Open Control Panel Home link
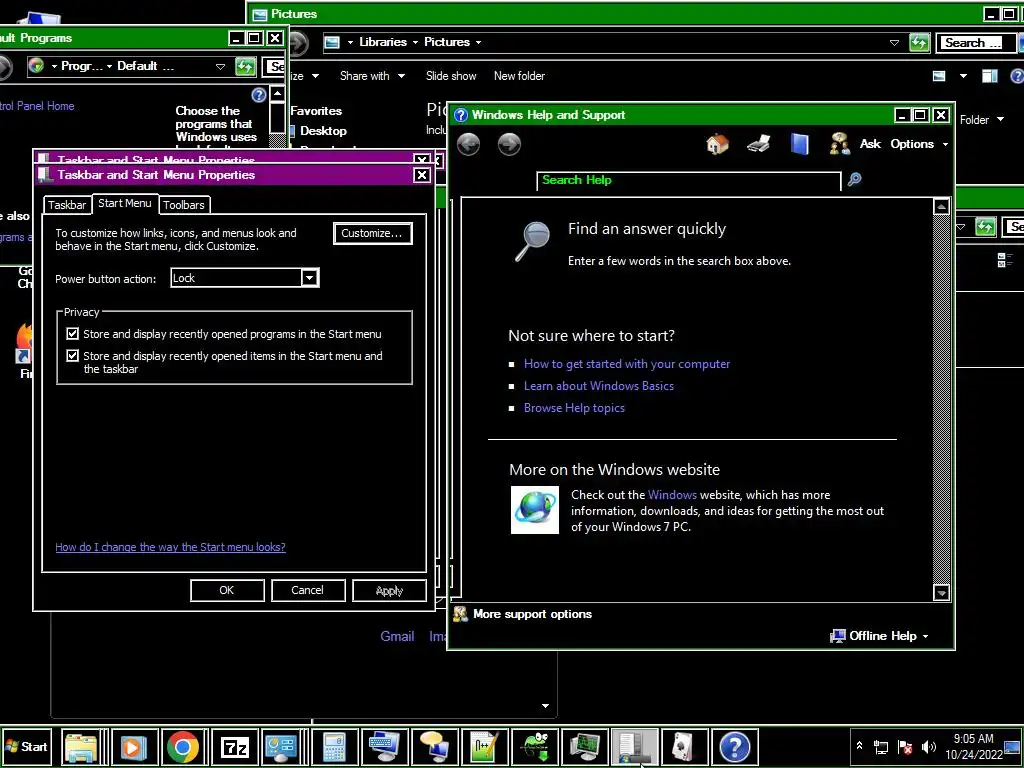This screenshot has width=1024, height=768. [37, 106]
